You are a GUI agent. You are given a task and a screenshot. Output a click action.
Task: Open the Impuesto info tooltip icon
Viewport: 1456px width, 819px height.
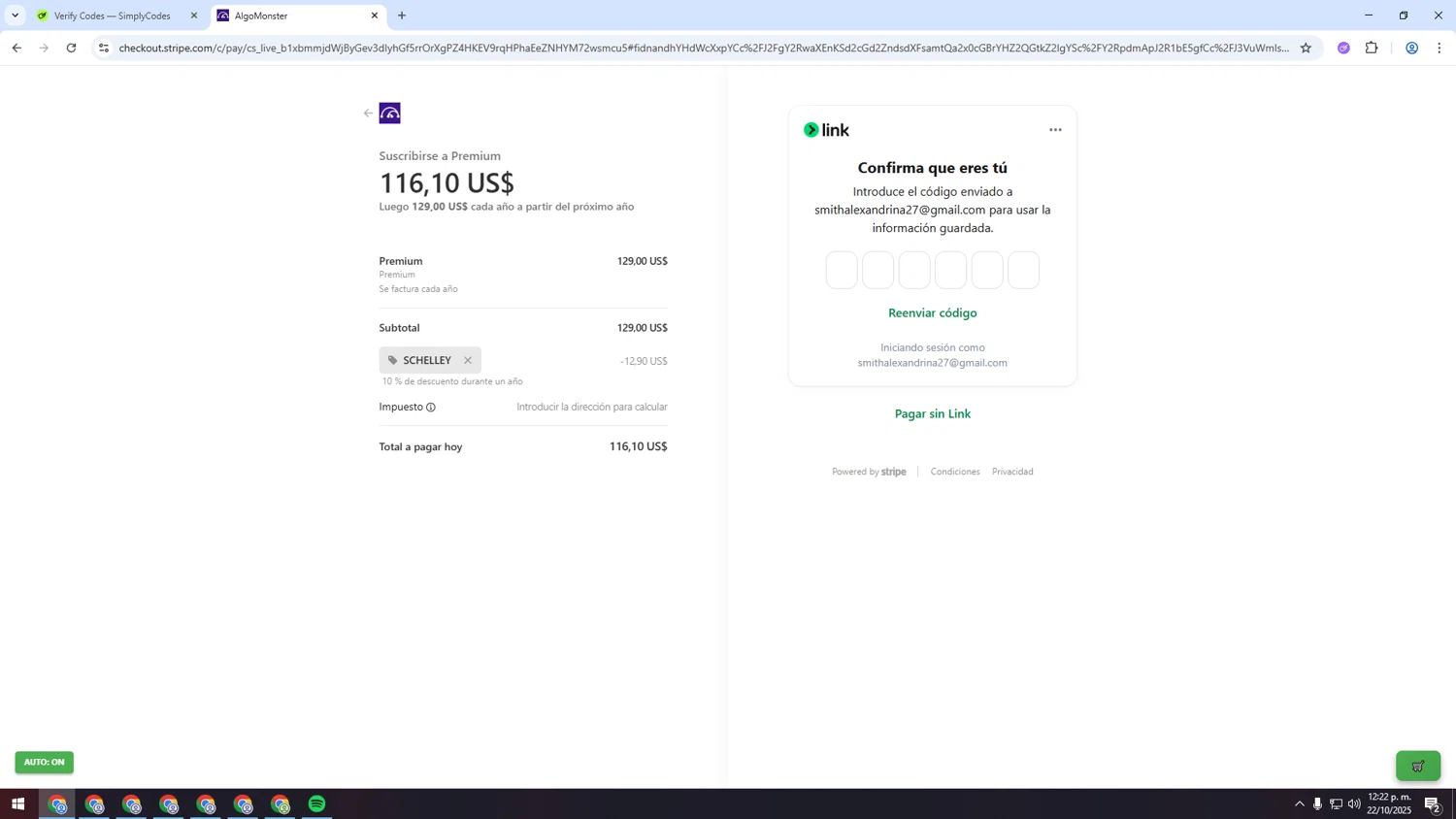431,408
